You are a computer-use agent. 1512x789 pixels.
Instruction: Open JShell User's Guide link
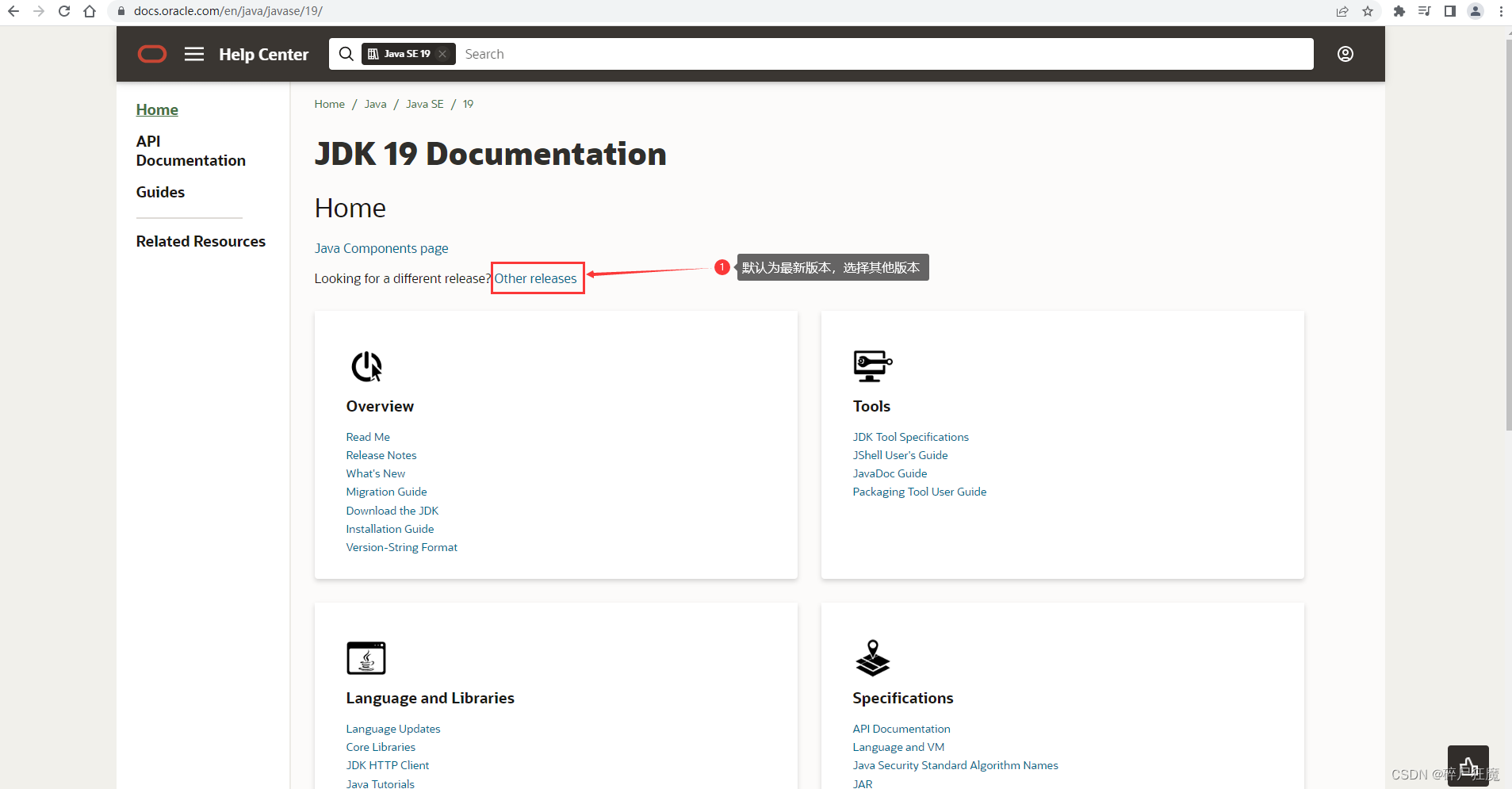901,455
